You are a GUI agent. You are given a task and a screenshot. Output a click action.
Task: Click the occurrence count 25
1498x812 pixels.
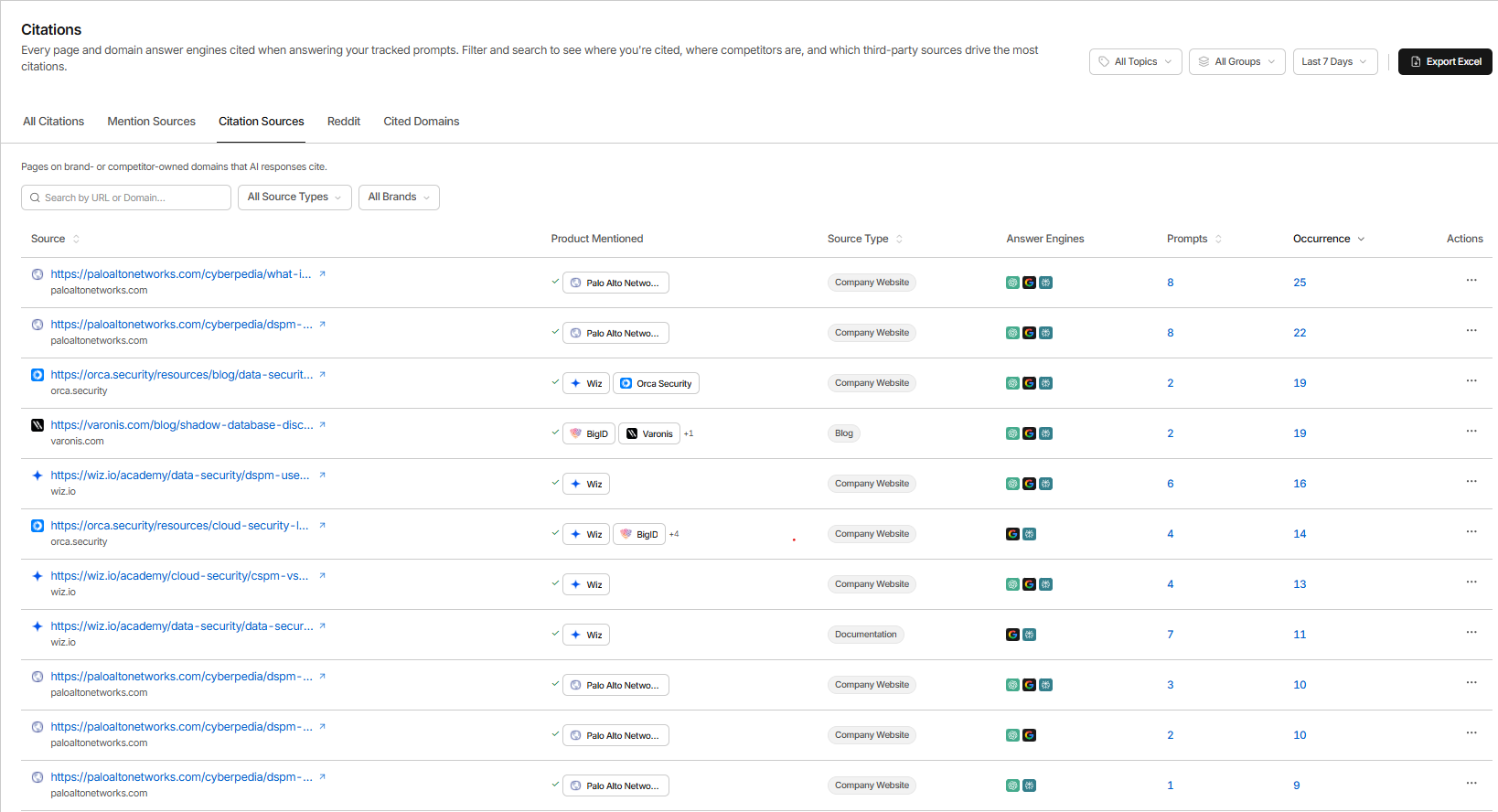point(1300,283)
